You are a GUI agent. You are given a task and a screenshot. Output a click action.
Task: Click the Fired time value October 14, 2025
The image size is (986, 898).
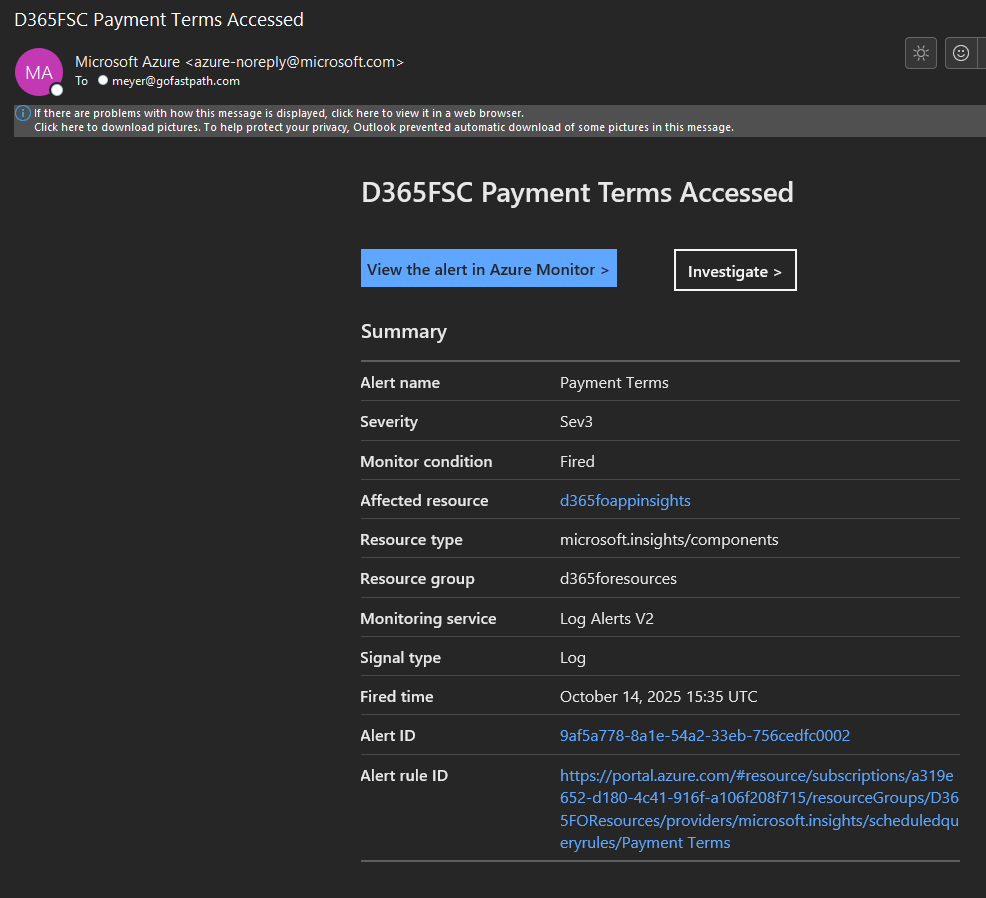tap(658, 696)
